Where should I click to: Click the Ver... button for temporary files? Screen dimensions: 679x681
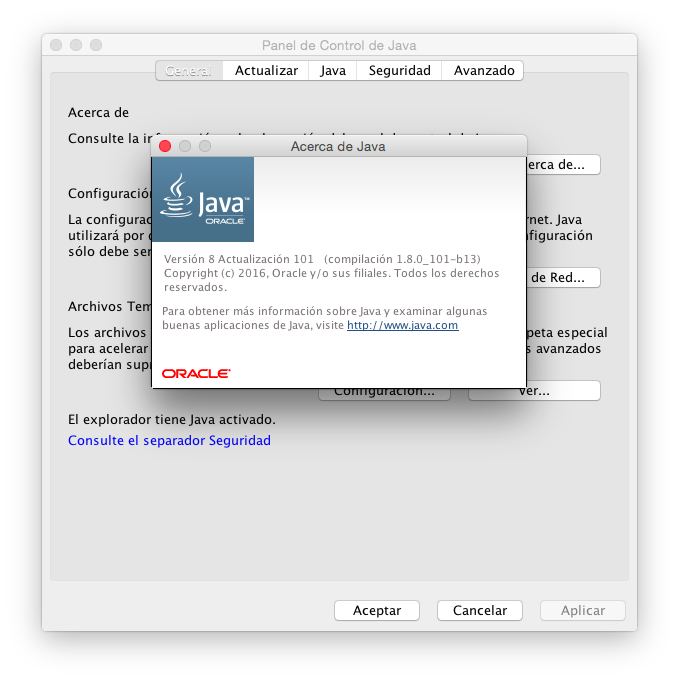tap(534, 393)
